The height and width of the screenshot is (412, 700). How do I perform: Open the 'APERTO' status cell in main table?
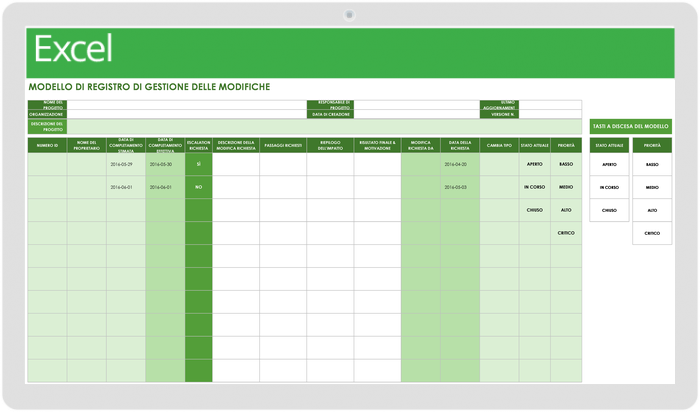tap(535, 164)
